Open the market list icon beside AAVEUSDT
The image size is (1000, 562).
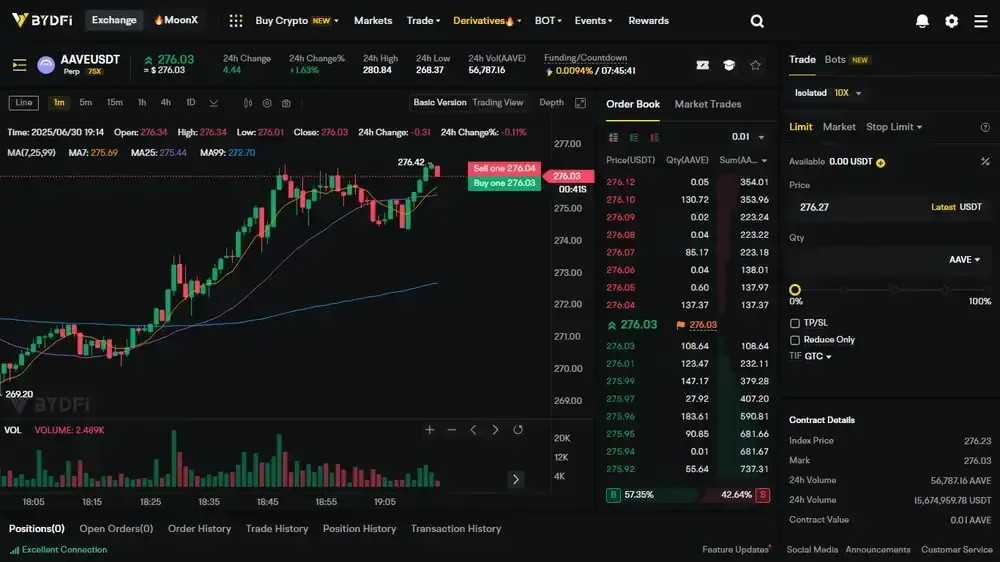tap(19, 64)
